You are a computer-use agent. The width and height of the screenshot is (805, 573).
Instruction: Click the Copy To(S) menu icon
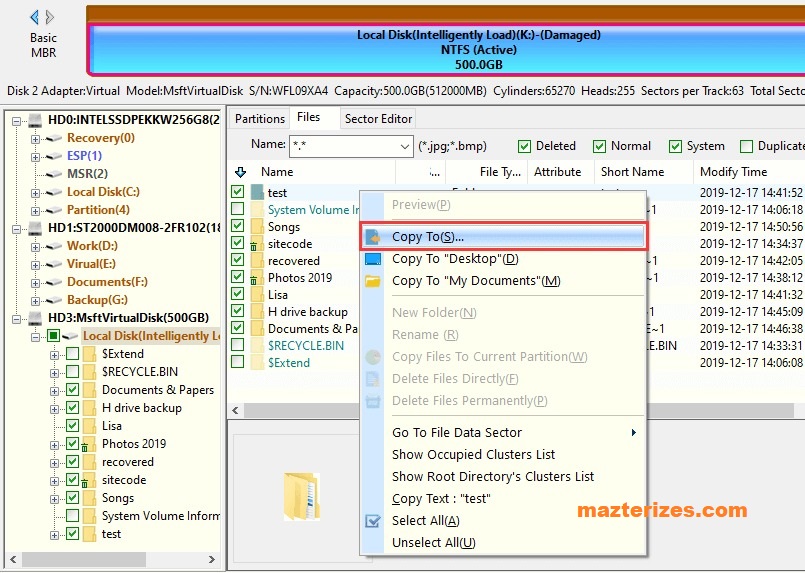point(373,237)
